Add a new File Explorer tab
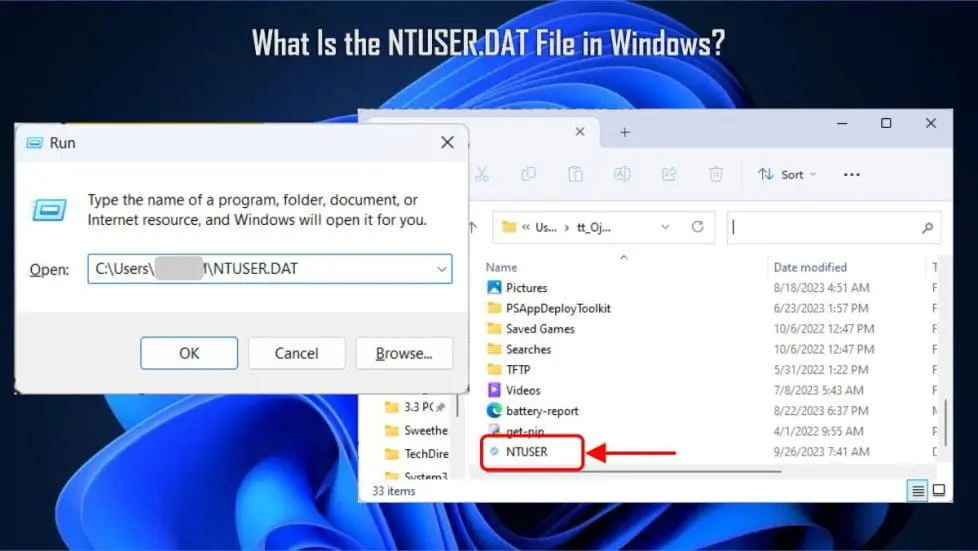The height and width of the screenshot is (551, 978). click(x=625, y=132)
